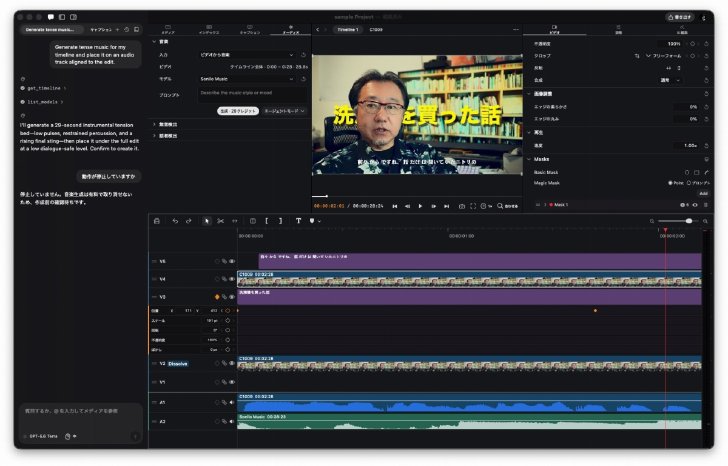Image resolution: width=728 pixels, height=466 pixels.
Task: Take a snapshot with the camera icon
Action: 462,206
